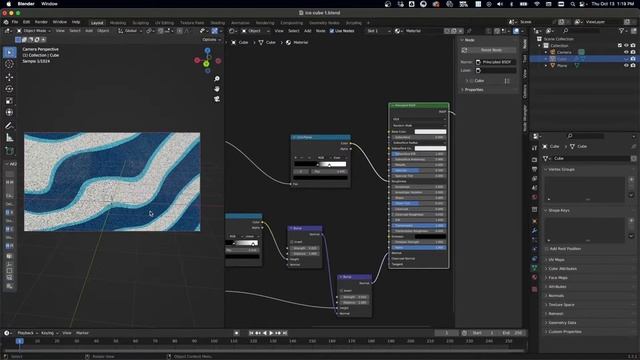
Task: Click the blue Z axis on navigation gizmo
Action: [x=207, y=51]
